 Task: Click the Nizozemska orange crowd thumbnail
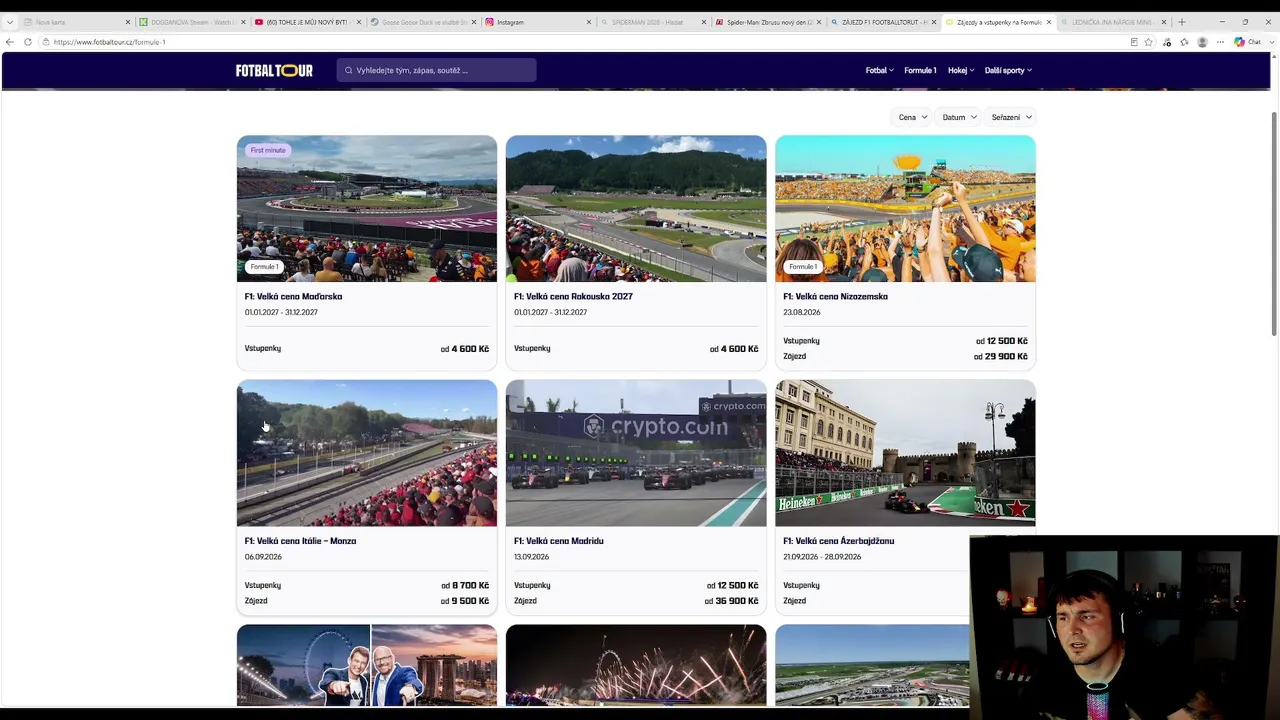(x=905, y=208)
